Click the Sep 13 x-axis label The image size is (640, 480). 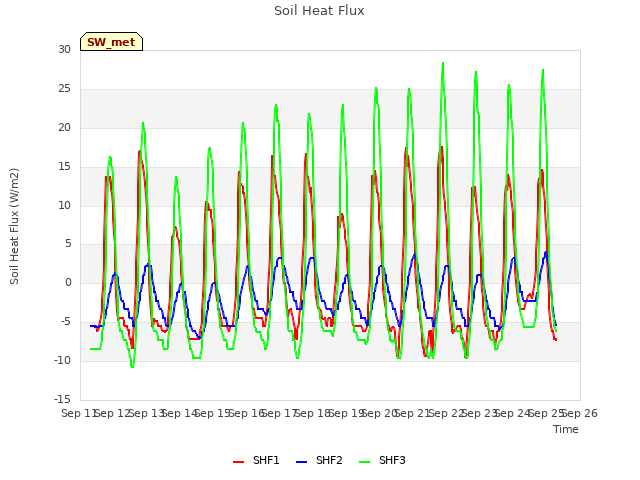(147, 413)
